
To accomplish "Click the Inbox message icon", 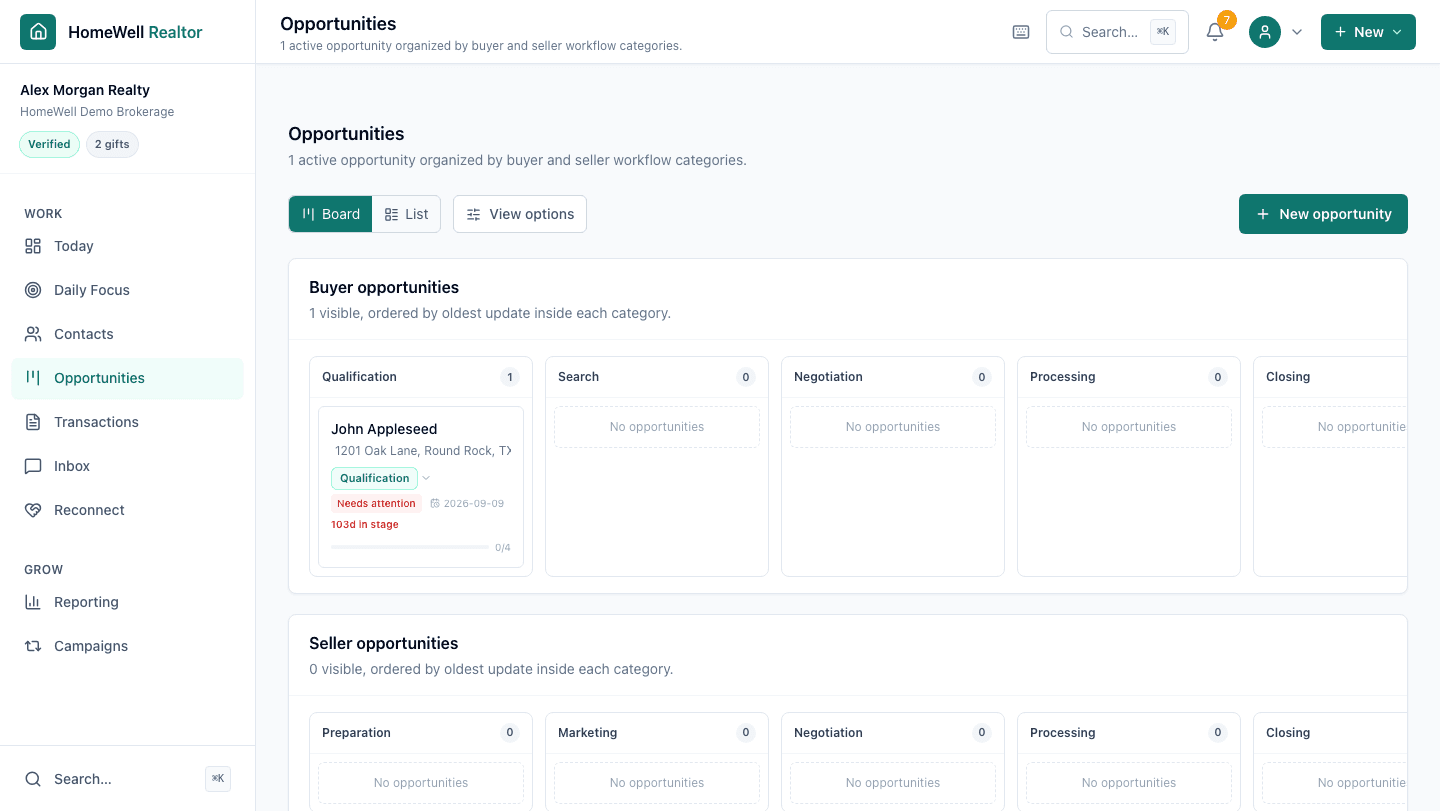I will click(x=33, y=466).
